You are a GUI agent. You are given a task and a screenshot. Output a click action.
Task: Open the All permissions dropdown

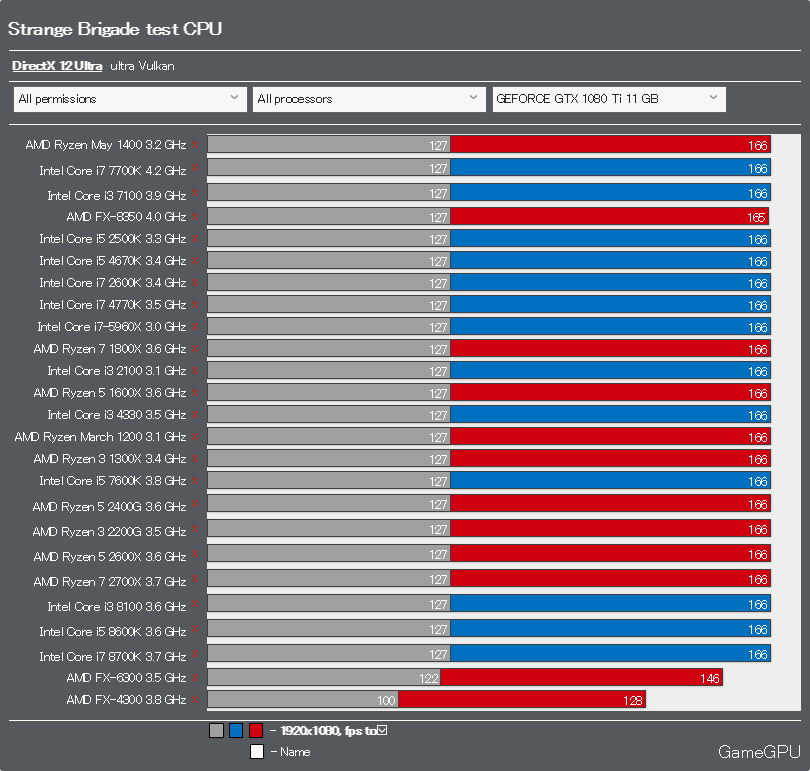coord(130,99)
